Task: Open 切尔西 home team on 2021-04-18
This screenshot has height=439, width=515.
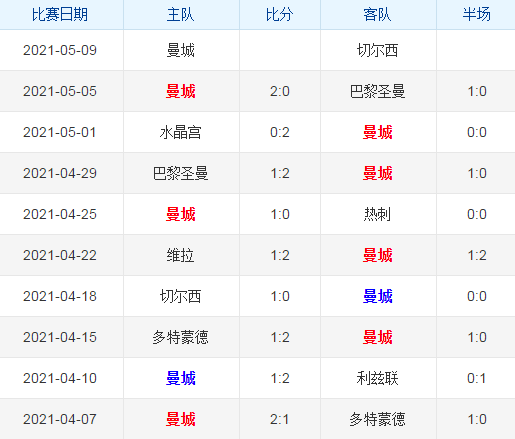Action: pyautogui.click(x=181, y=296)
